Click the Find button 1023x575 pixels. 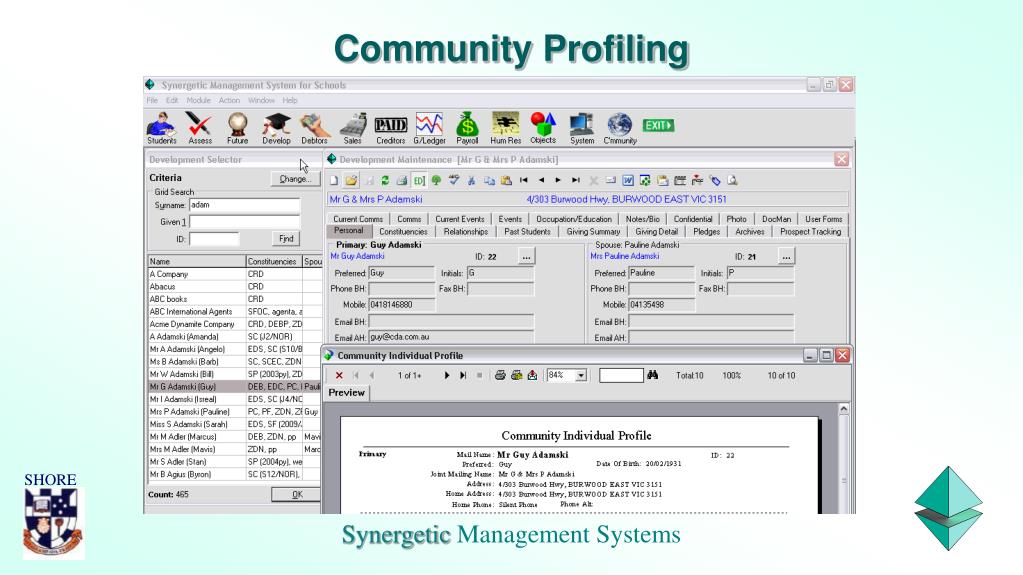(286, 239)
